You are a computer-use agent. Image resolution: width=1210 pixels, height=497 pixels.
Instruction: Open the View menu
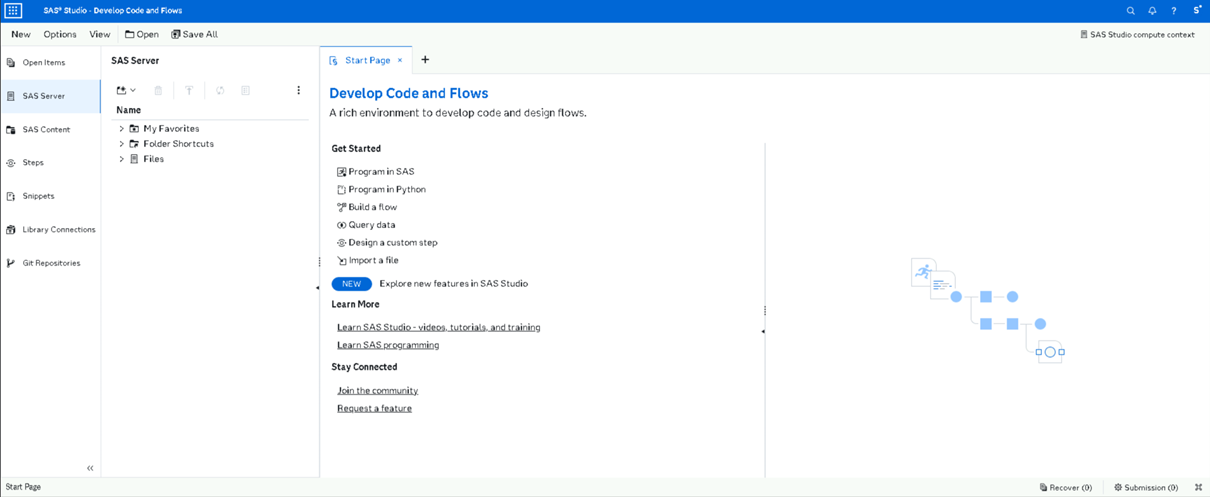click(x=100, y=34)
